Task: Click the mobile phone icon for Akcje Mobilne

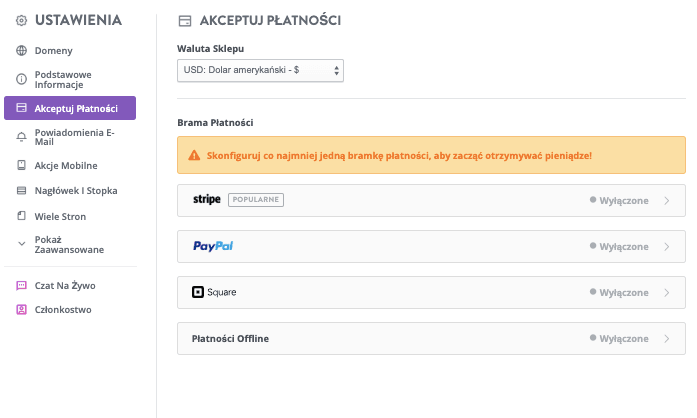Action: tap(21, 165)
